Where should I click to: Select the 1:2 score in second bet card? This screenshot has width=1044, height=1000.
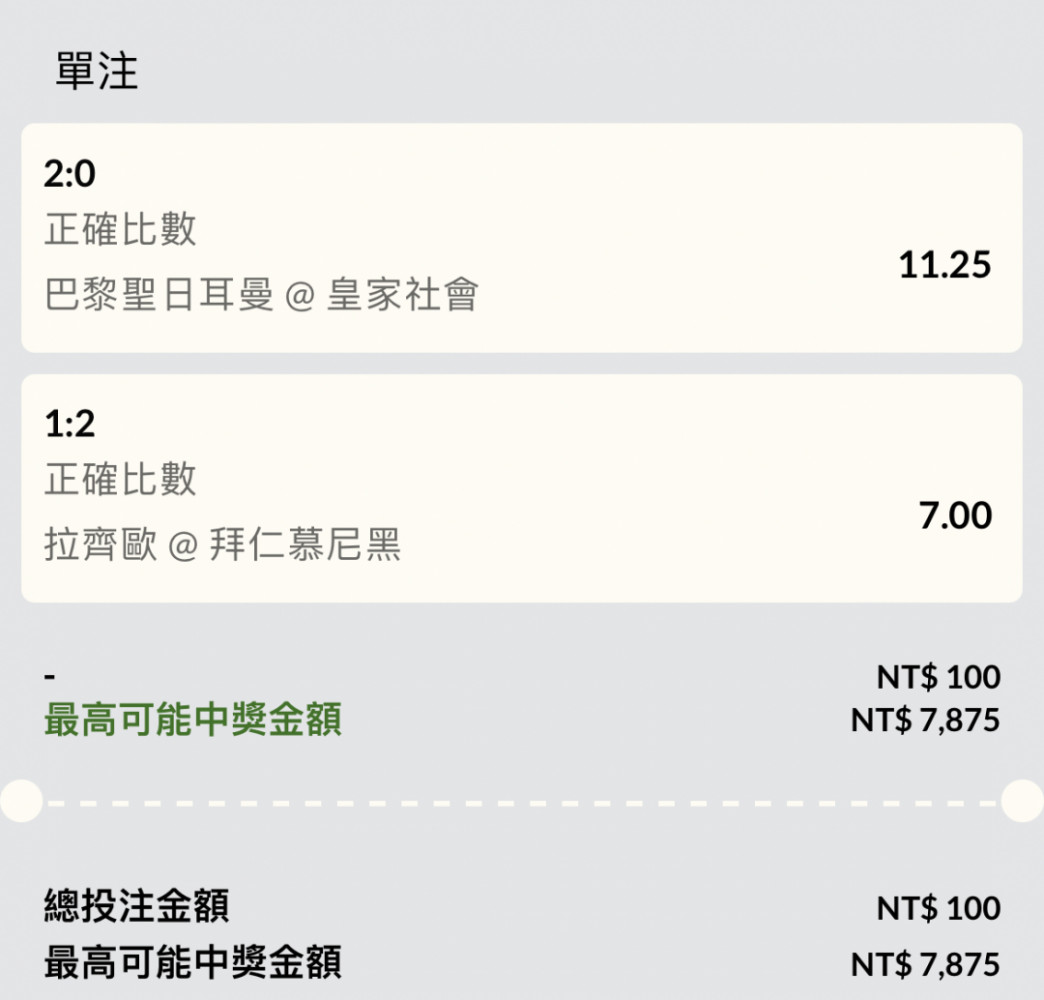pos(70,423)
